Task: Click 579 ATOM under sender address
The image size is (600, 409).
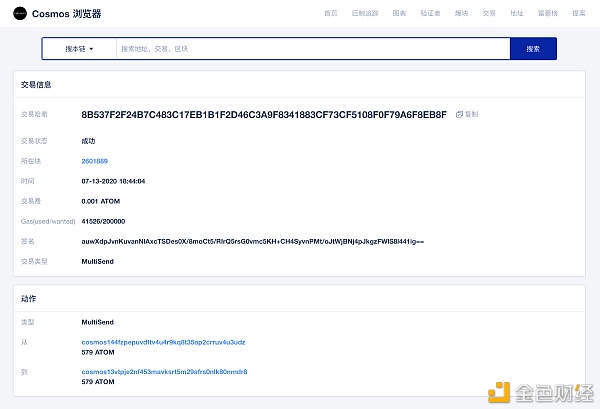Action: (98, 352)
